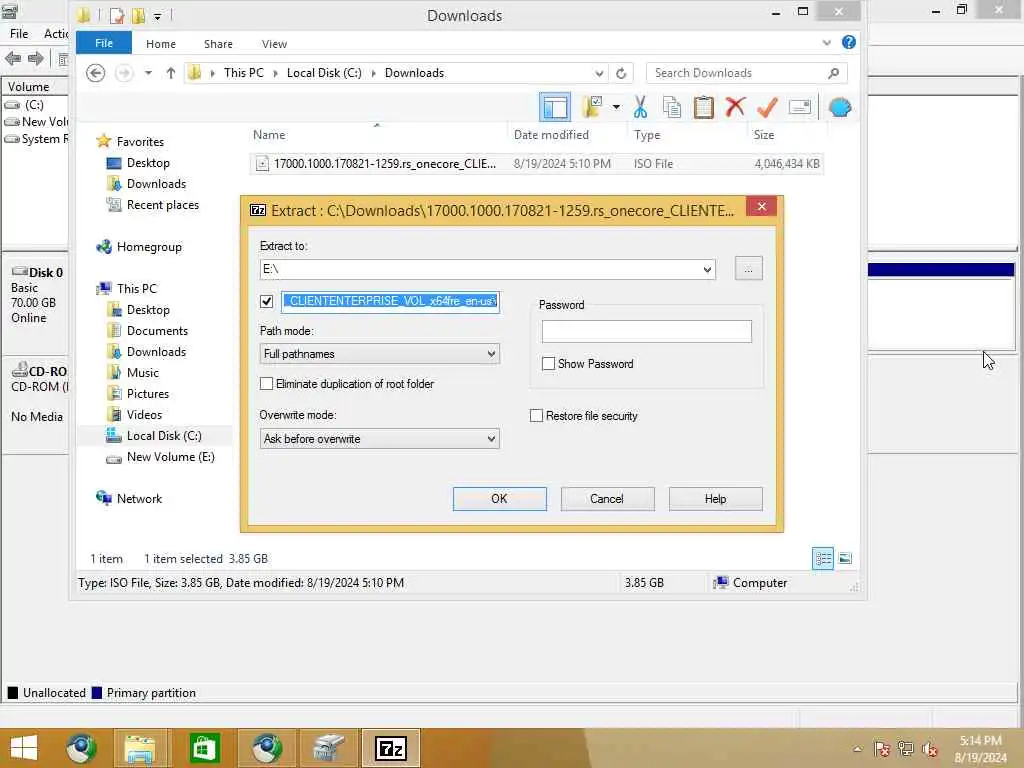
Task: Switch to Large icons view in status bar
Action: point(845,558)
